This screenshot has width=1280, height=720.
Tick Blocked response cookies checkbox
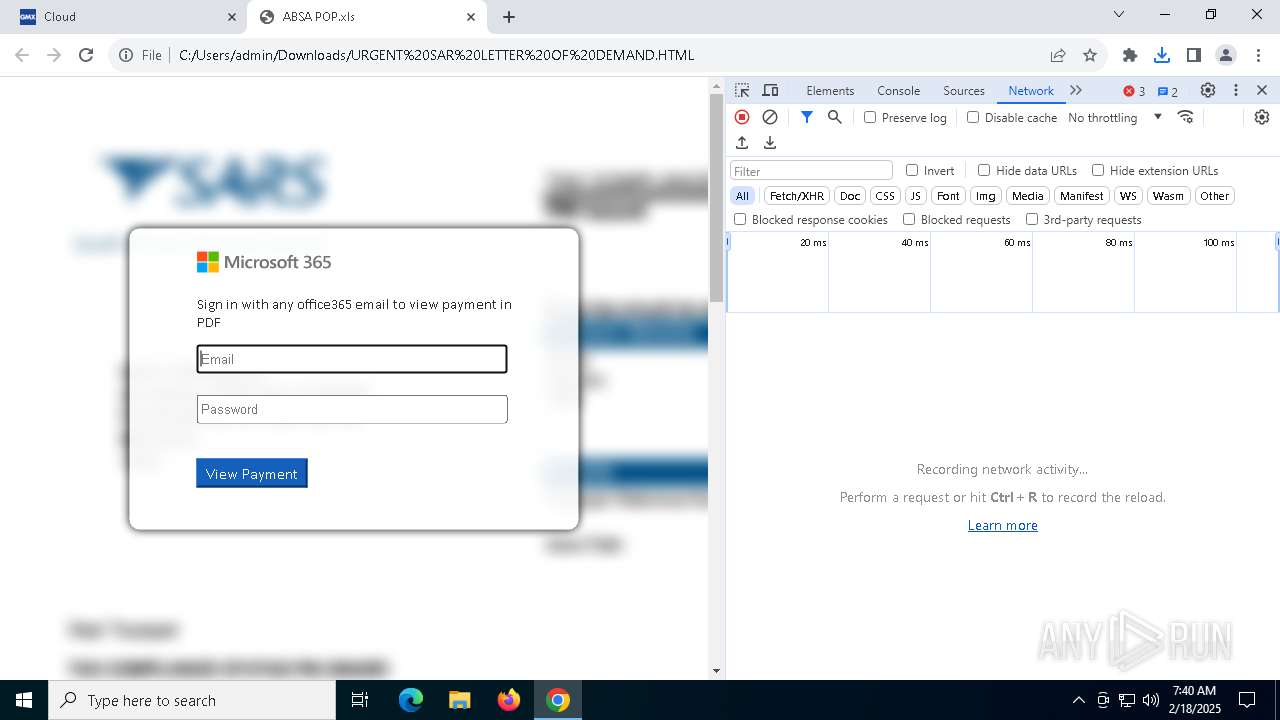[x=740, y=219]
